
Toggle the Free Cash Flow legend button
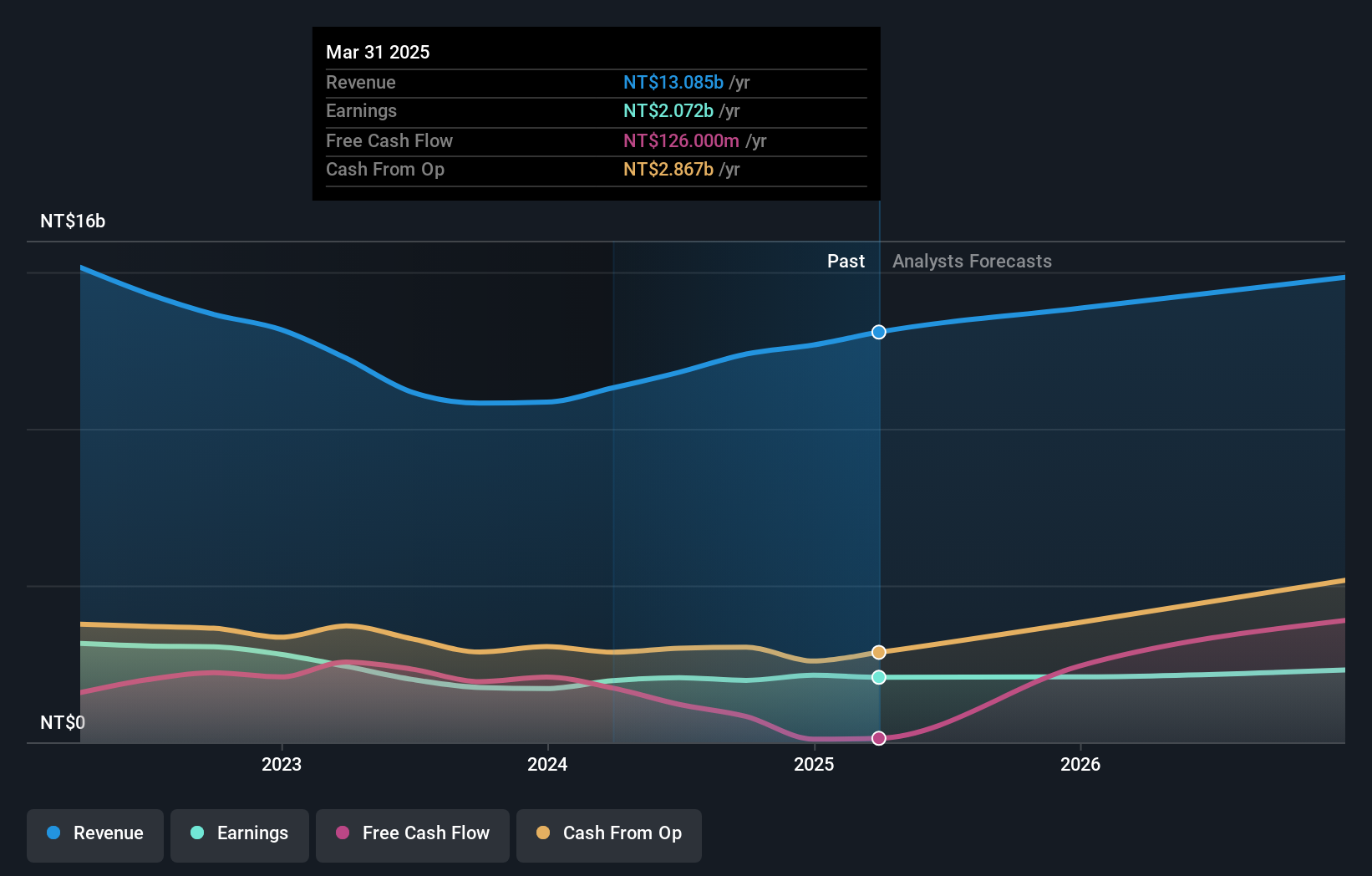413,835
